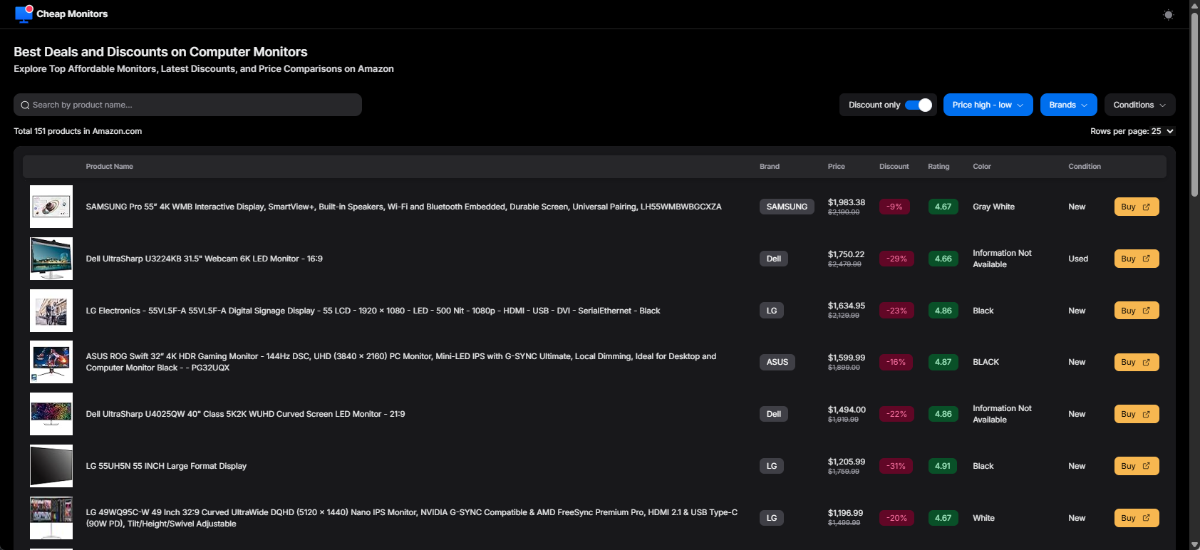Click the ASUS brand tag
Image resolution: width=1200 pixels, height=550 pixels.
[x=777, y=362]
